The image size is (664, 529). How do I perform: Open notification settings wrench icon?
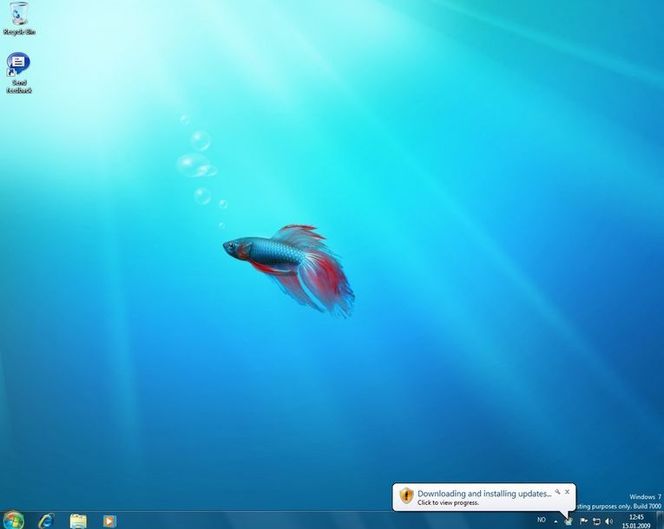(x=558, y=492)
